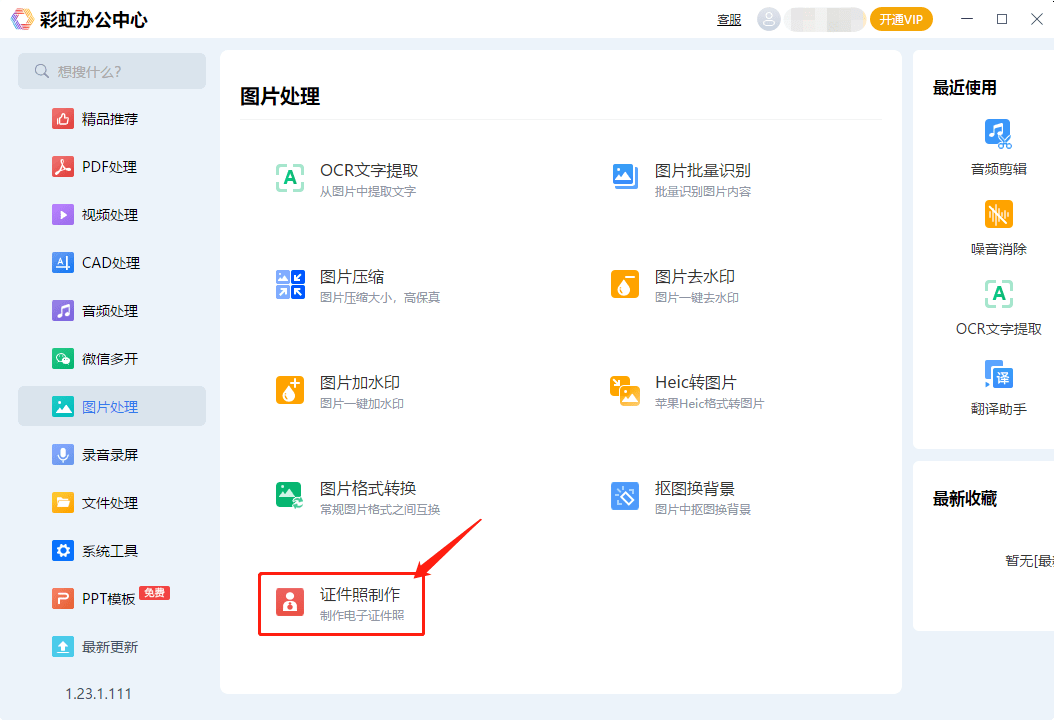
Task: Open Heic转图片 converter icon
Action: 625,390
